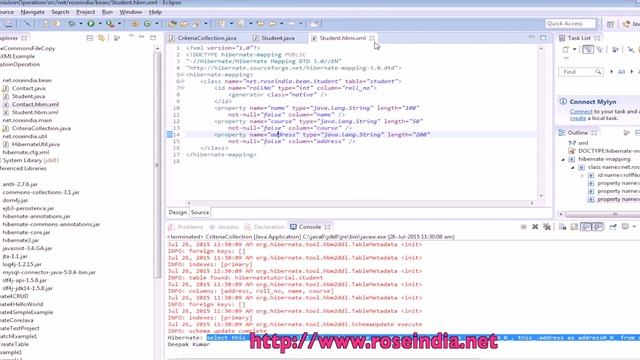Toggle Categorized presentation in Task List

click(588, 50)
